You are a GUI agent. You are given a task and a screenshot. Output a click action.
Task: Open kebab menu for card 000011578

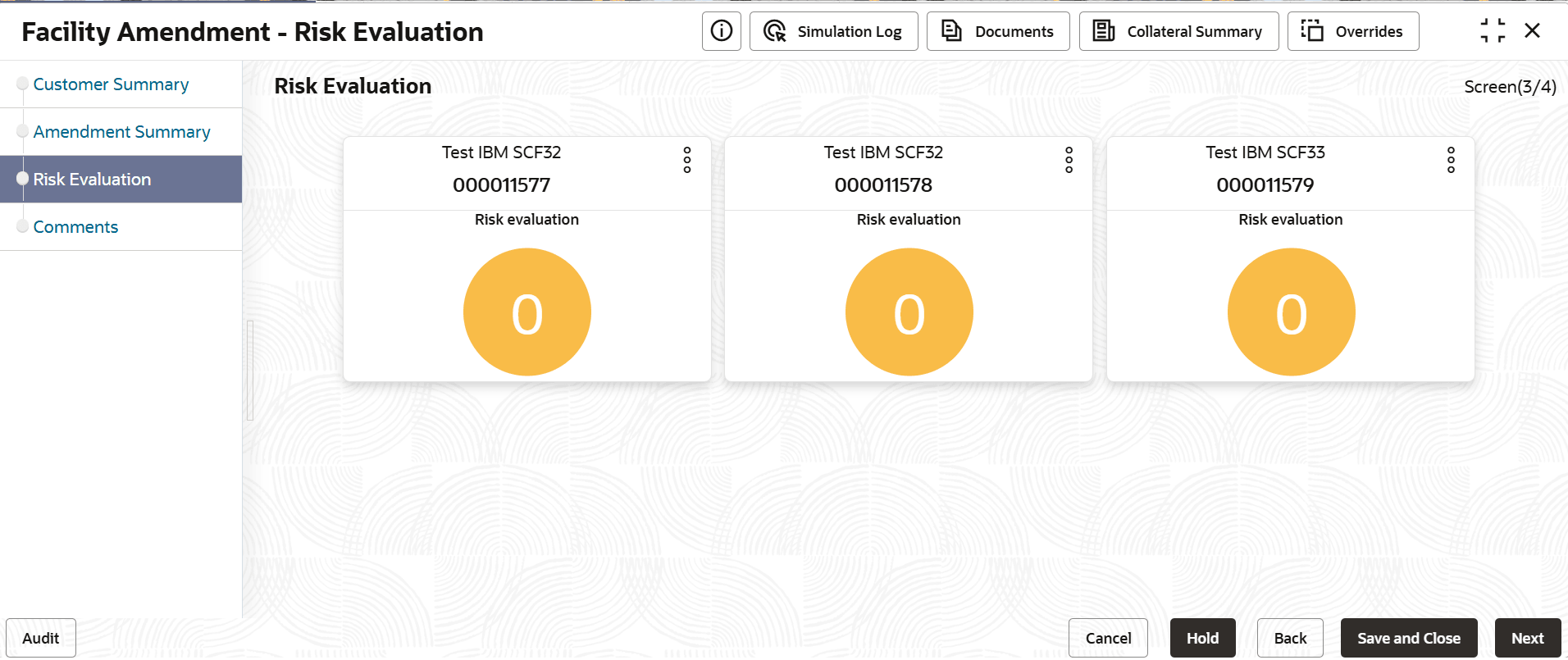pyautogui.click(x=1069, y=160)
